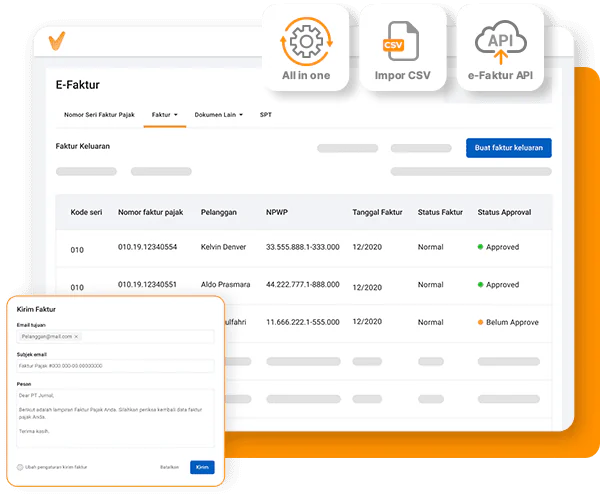Click green Approved status dot for Kelvin Denver
The width and height of the screenshot is (600, 500).
[x=480, y=247]
